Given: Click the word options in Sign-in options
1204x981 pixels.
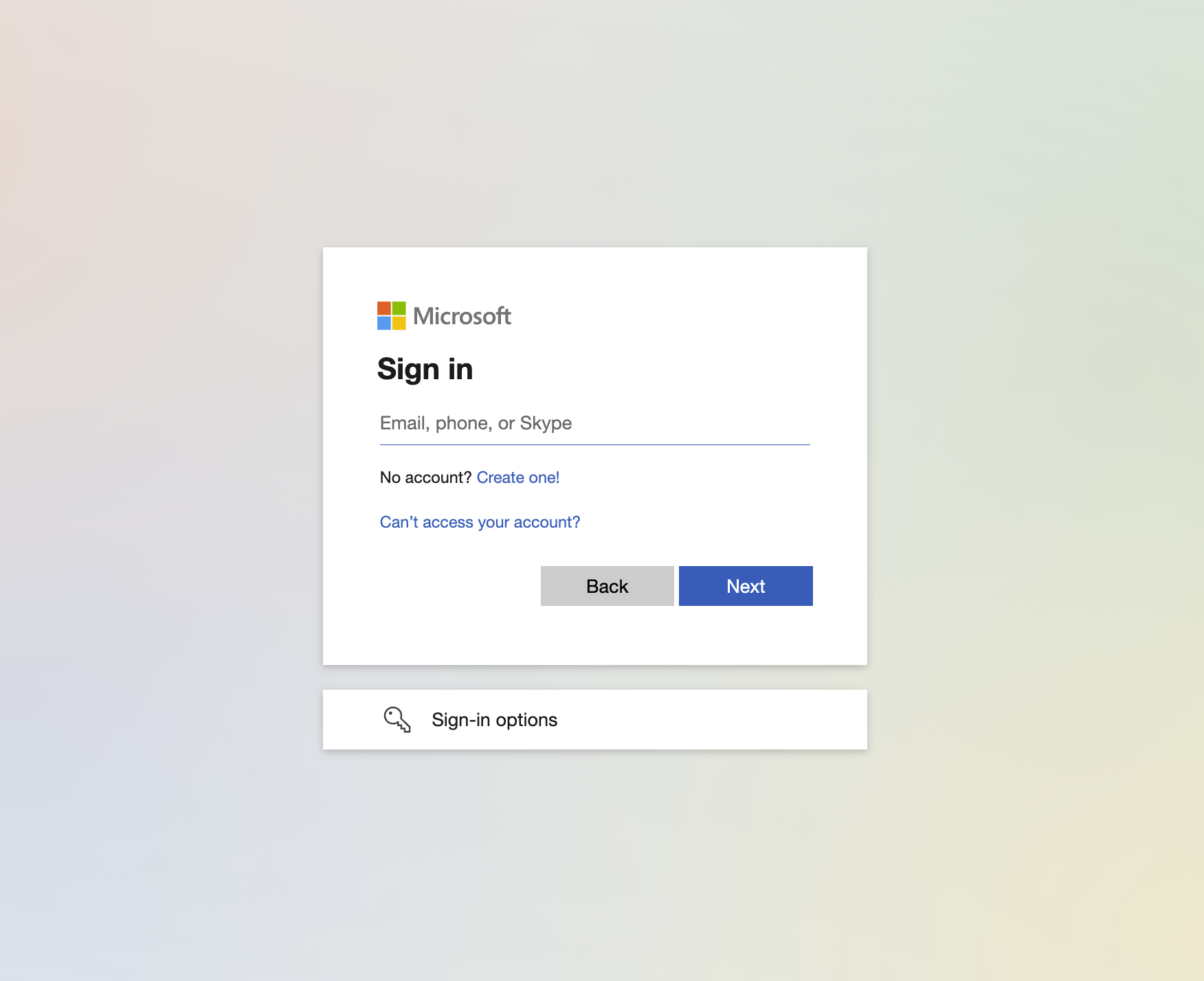Looking at the screenshot, I should [x=526, y=720].
